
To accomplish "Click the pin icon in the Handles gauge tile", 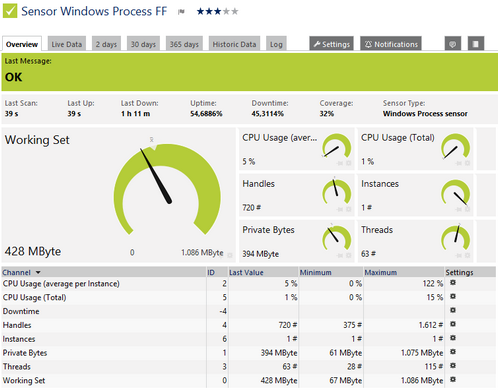I will pyautogui.click(x=340, y=209).
